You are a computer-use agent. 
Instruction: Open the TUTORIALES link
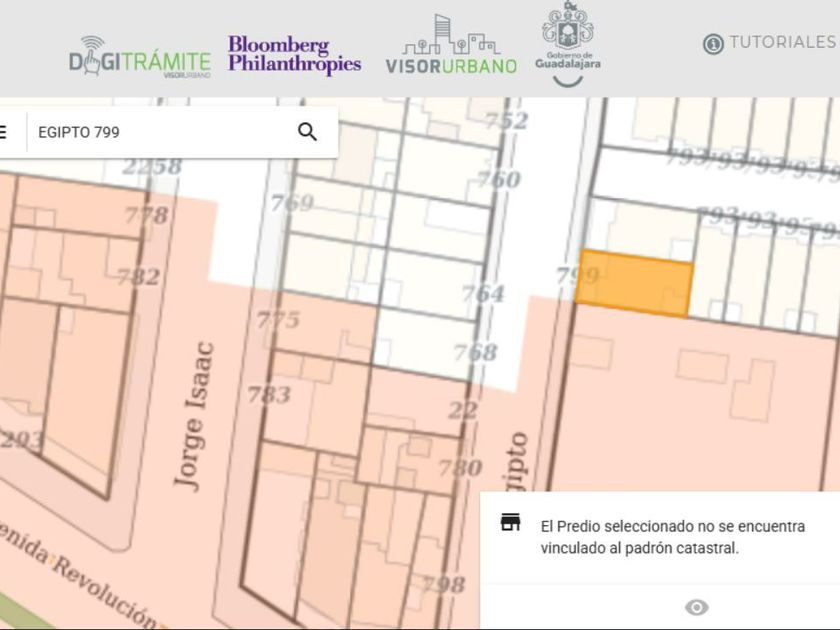783,42
